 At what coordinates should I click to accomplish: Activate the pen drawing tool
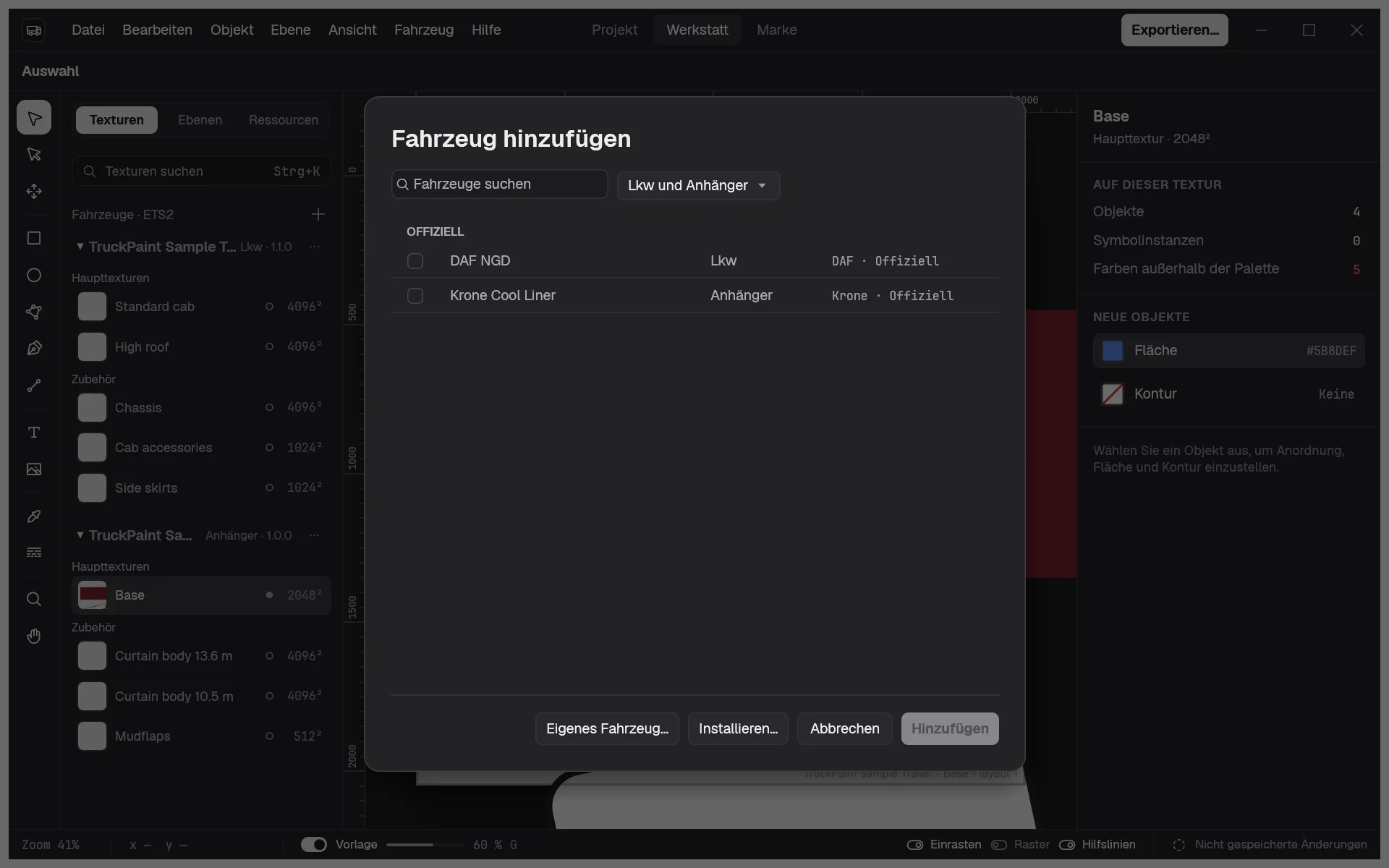[x=34, y=349]
